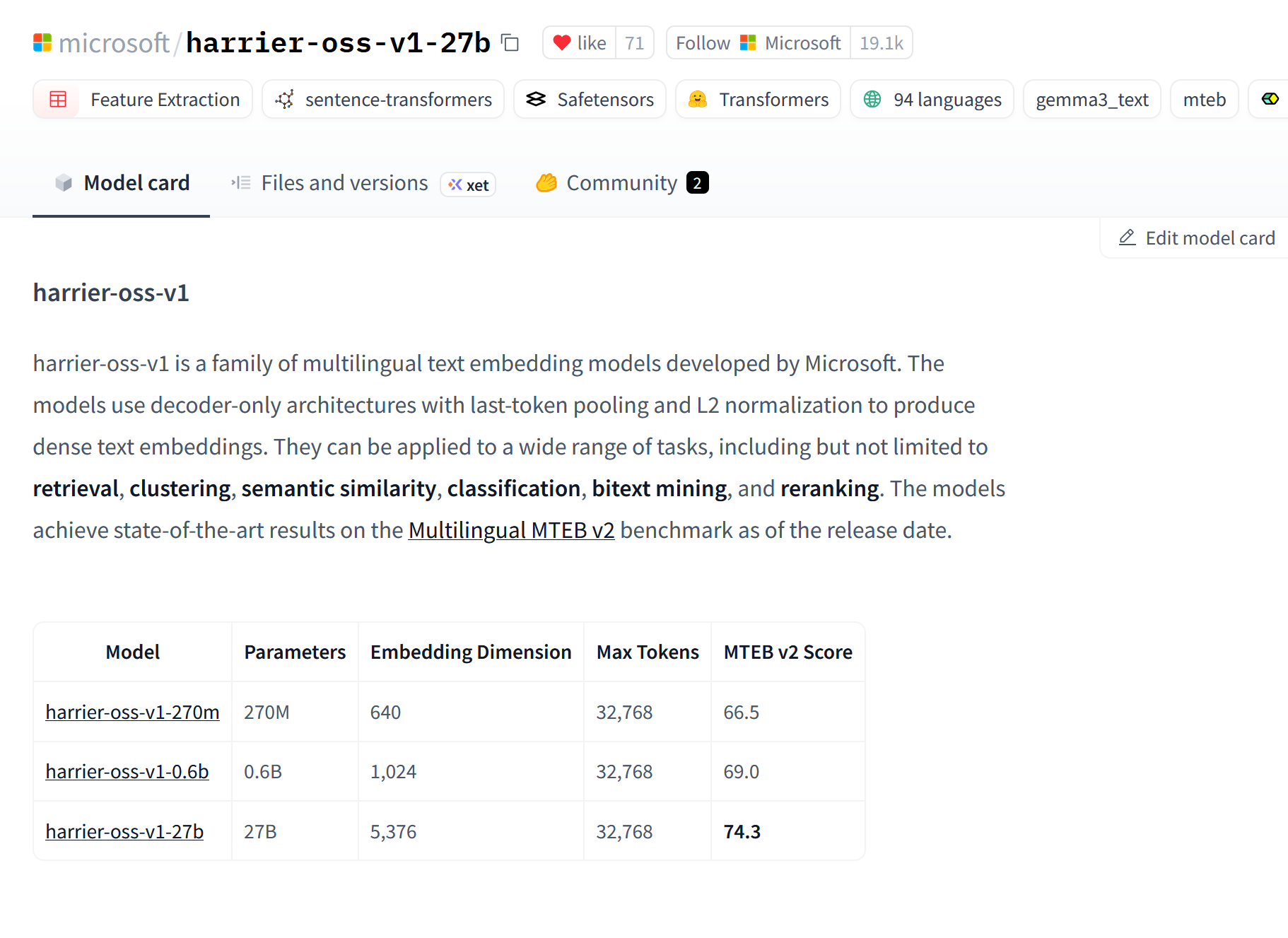Viewport: 1288px width, 938px height.
Task: Click the Transformers hugging face emoji icon
Action: click(x=698, y=100)
